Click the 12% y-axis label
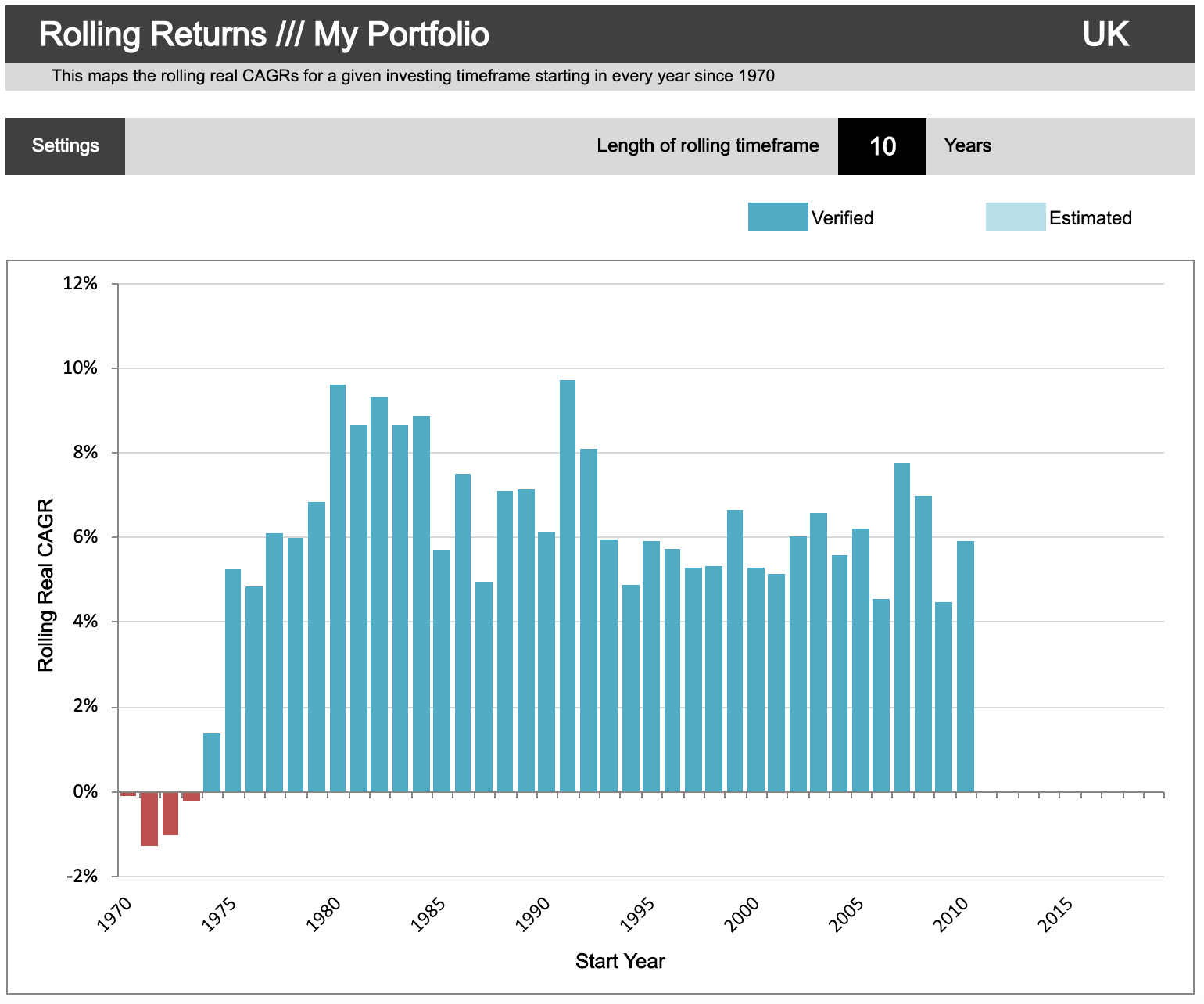 point(81,284)
